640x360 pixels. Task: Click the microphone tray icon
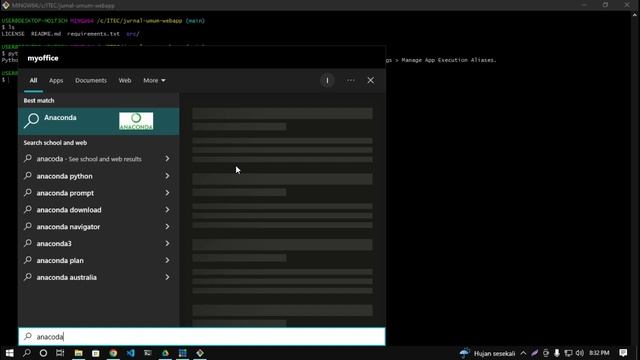coord(557,353)
